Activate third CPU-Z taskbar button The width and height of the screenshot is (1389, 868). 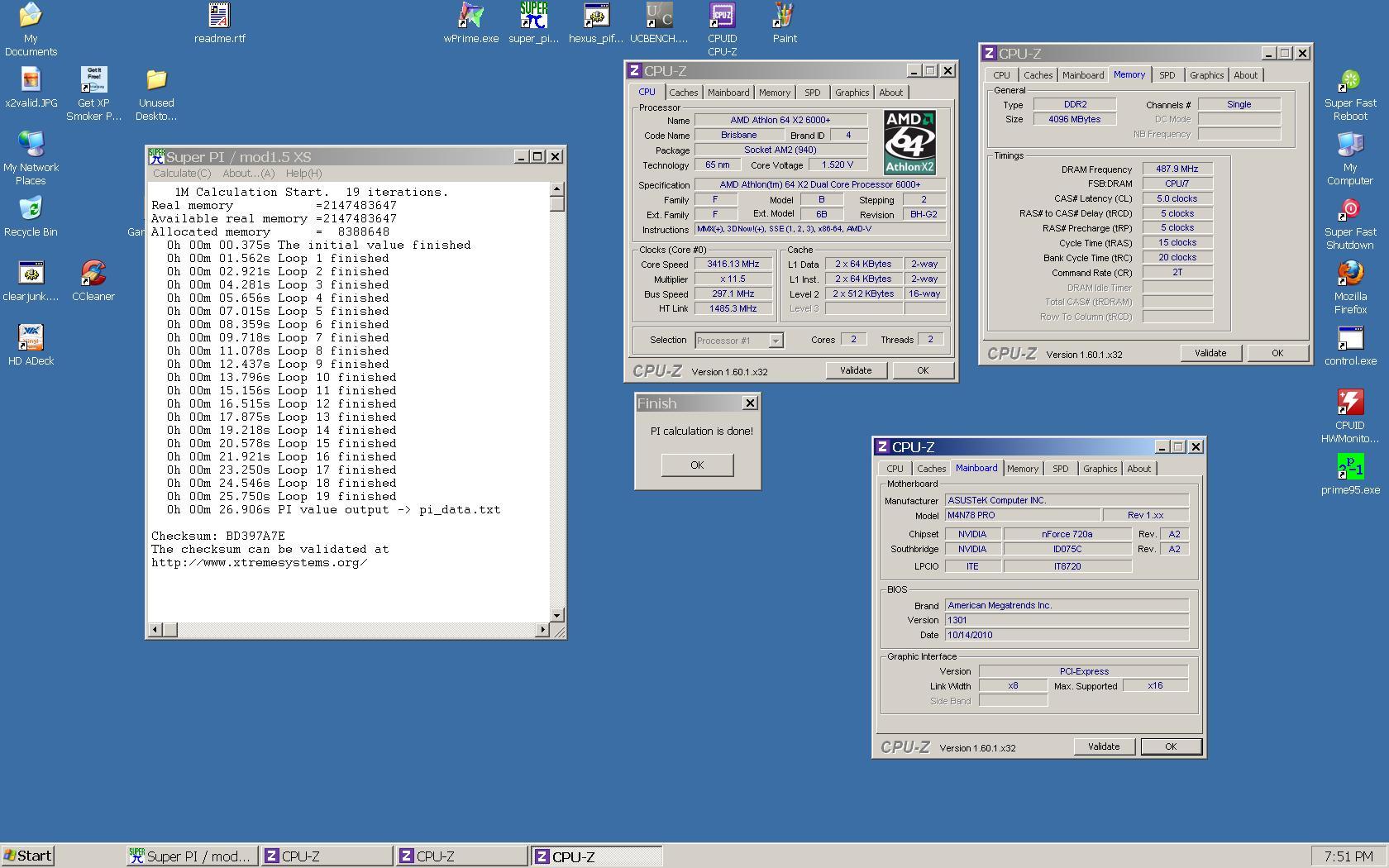(596, 856)
